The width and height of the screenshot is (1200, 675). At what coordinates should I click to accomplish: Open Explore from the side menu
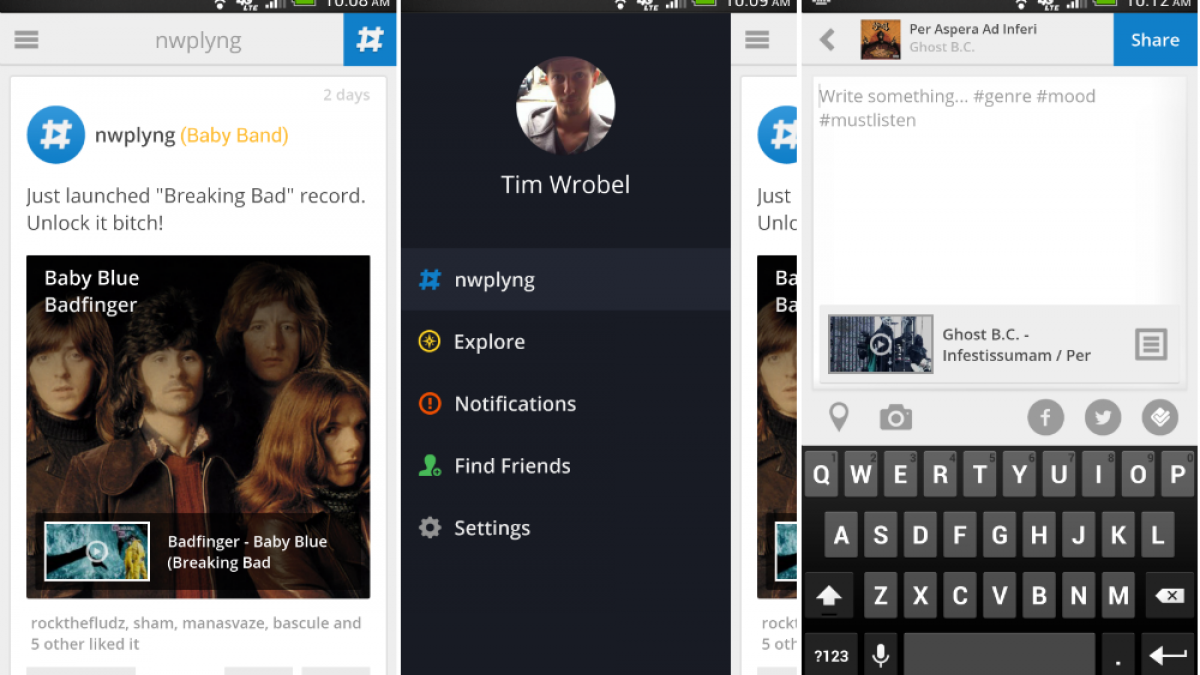[566, 342]
